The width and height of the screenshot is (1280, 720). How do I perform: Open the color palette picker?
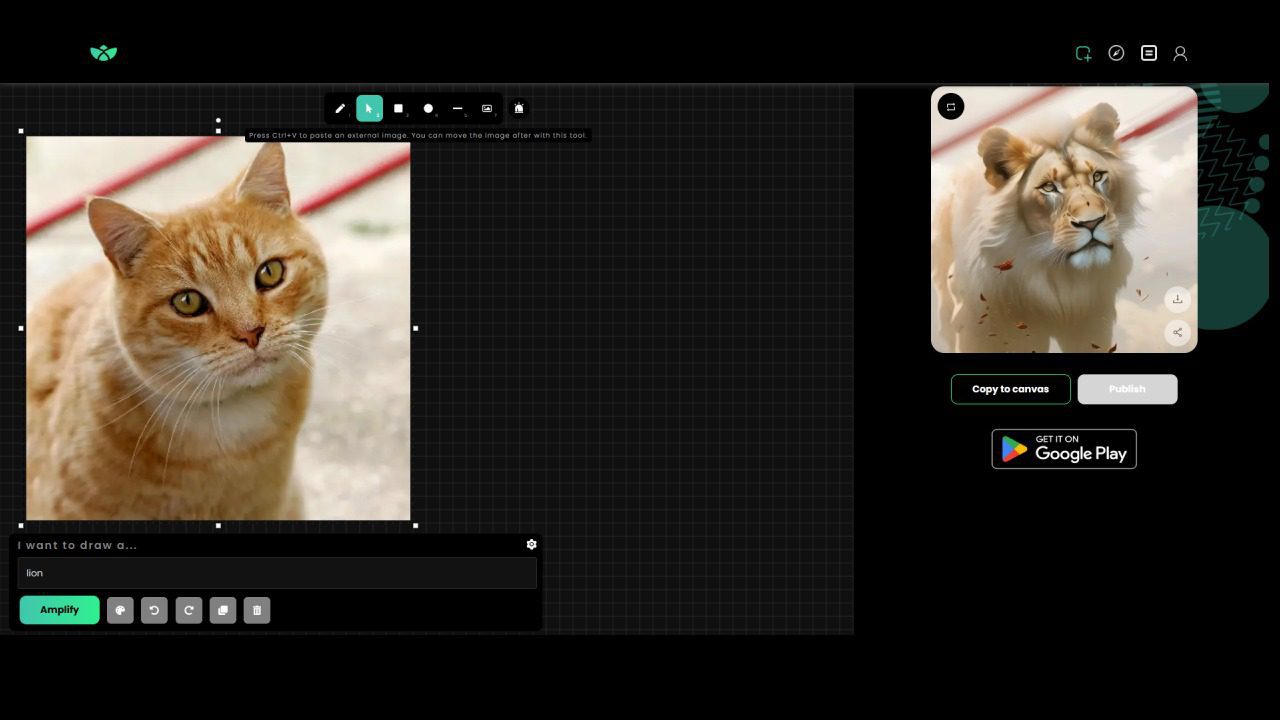pos(120,610)
